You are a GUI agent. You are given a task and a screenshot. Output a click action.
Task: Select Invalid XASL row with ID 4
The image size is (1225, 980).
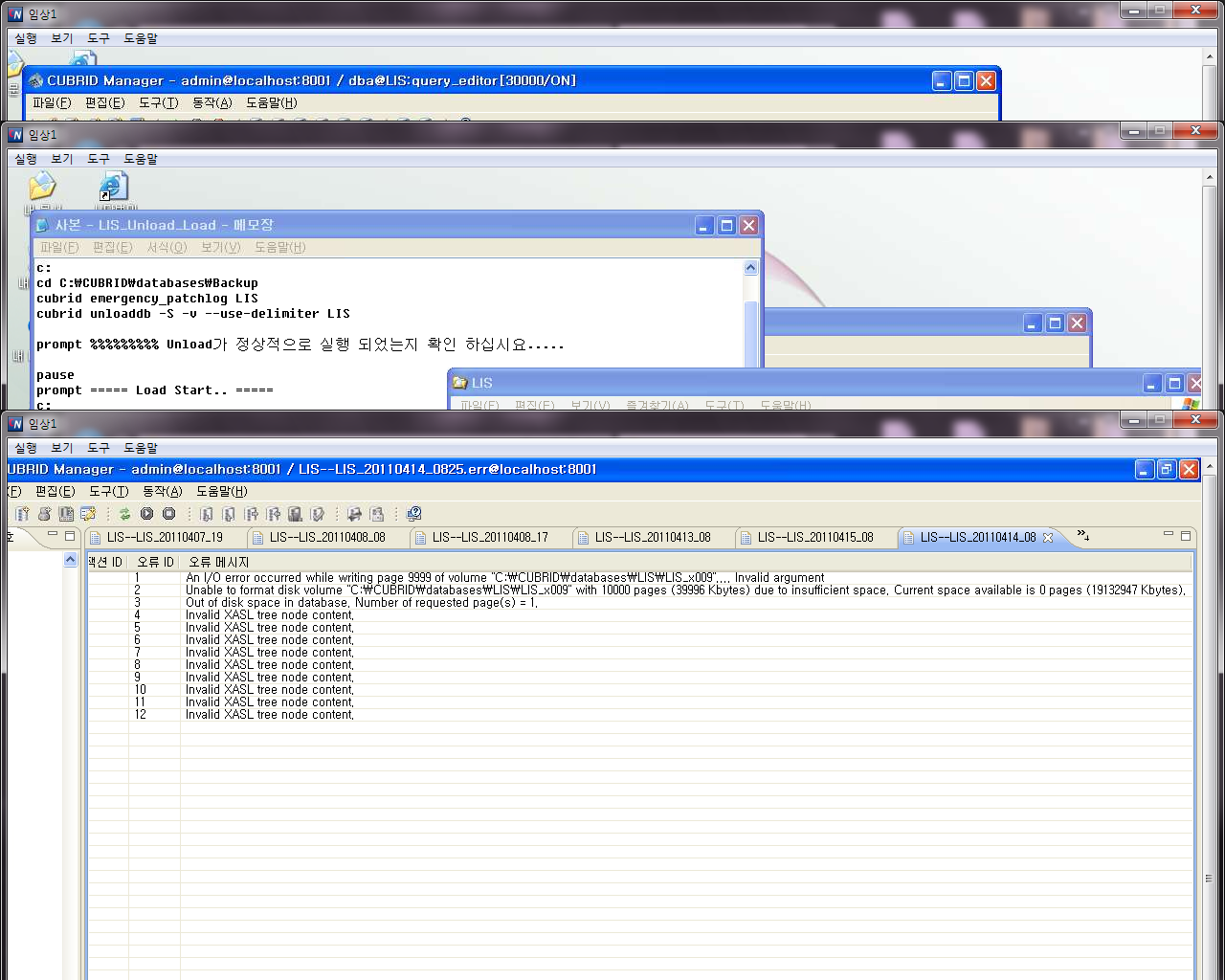point(640,615)
